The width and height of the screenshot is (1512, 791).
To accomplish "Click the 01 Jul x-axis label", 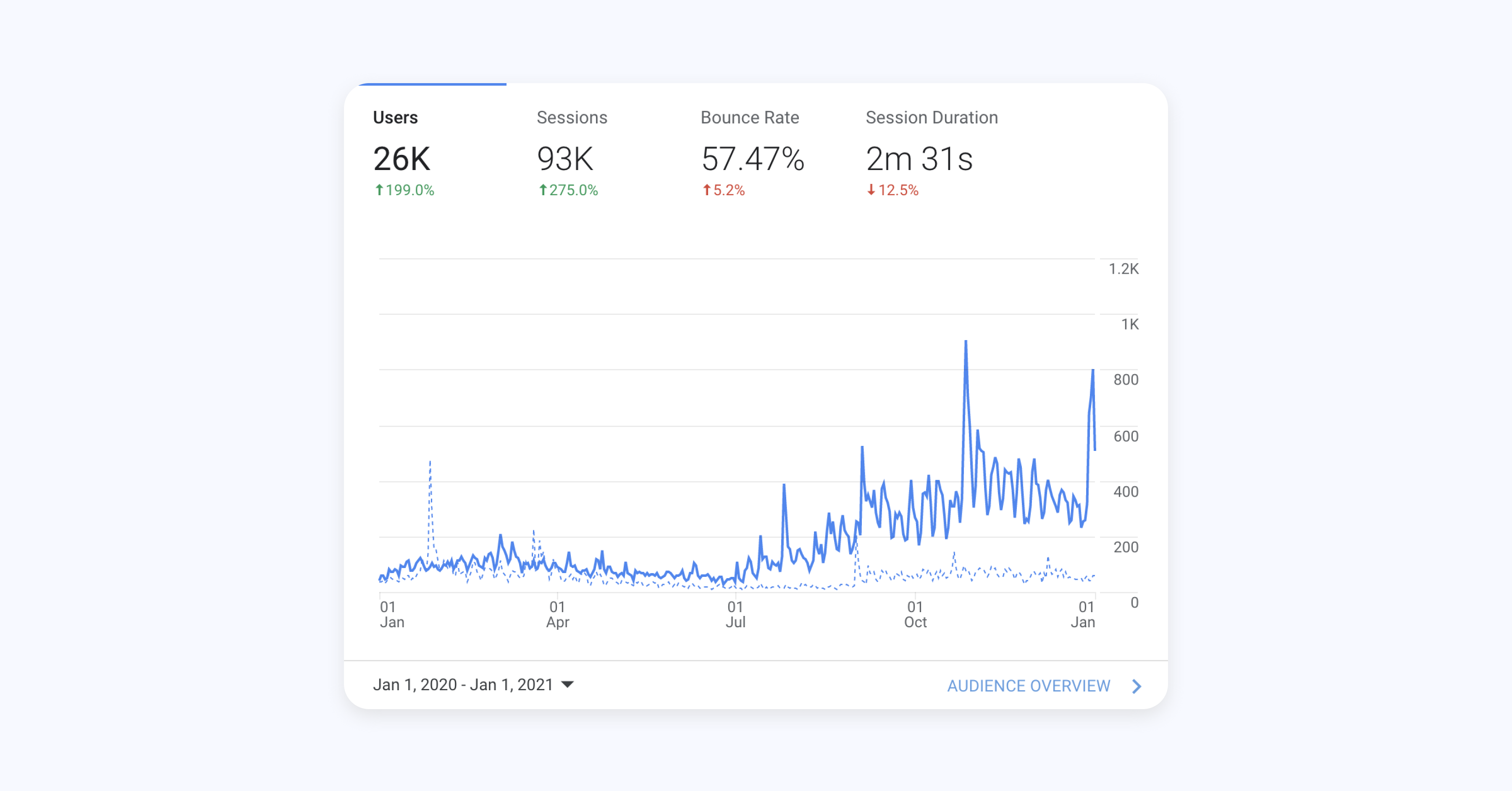I will (x=735, y=614).
